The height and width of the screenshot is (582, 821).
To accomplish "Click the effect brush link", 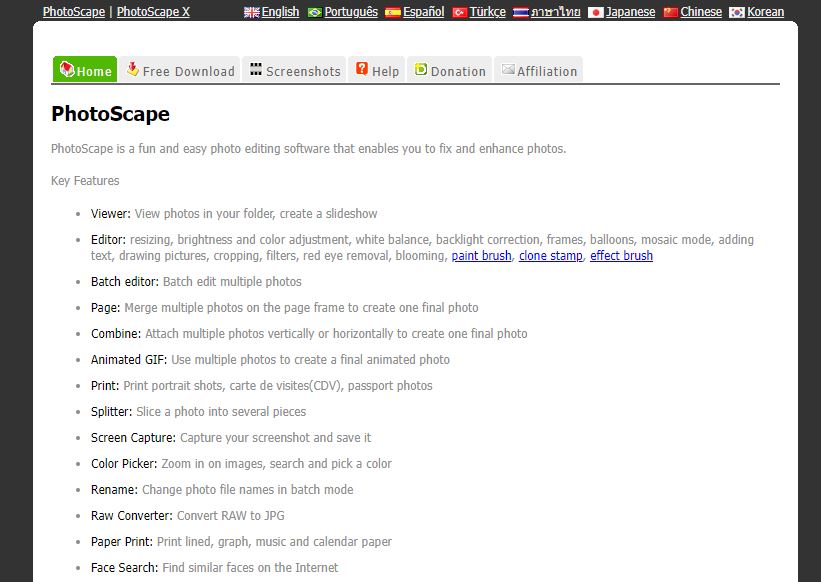I will click(621, 256).
